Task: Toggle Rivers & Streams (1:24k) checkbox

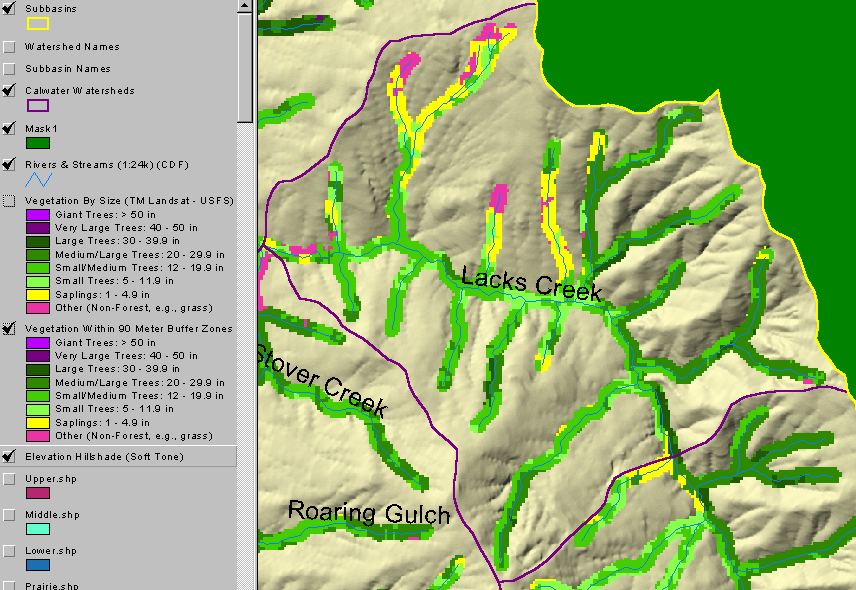Action: 9,165
